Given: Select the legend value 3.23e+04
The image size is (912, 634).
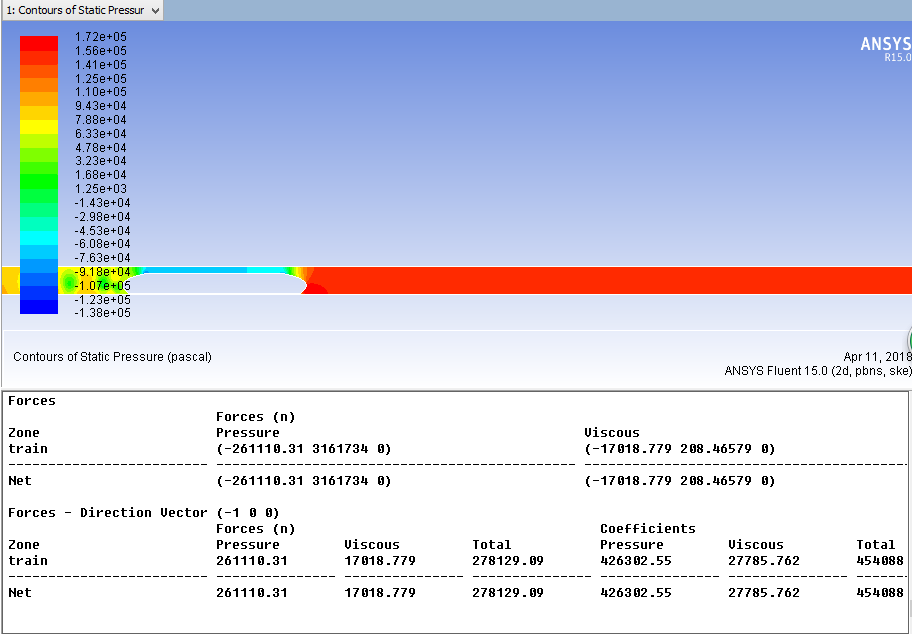Looking at the screenshot, I should pyautogui.click(x=101, y=161).
